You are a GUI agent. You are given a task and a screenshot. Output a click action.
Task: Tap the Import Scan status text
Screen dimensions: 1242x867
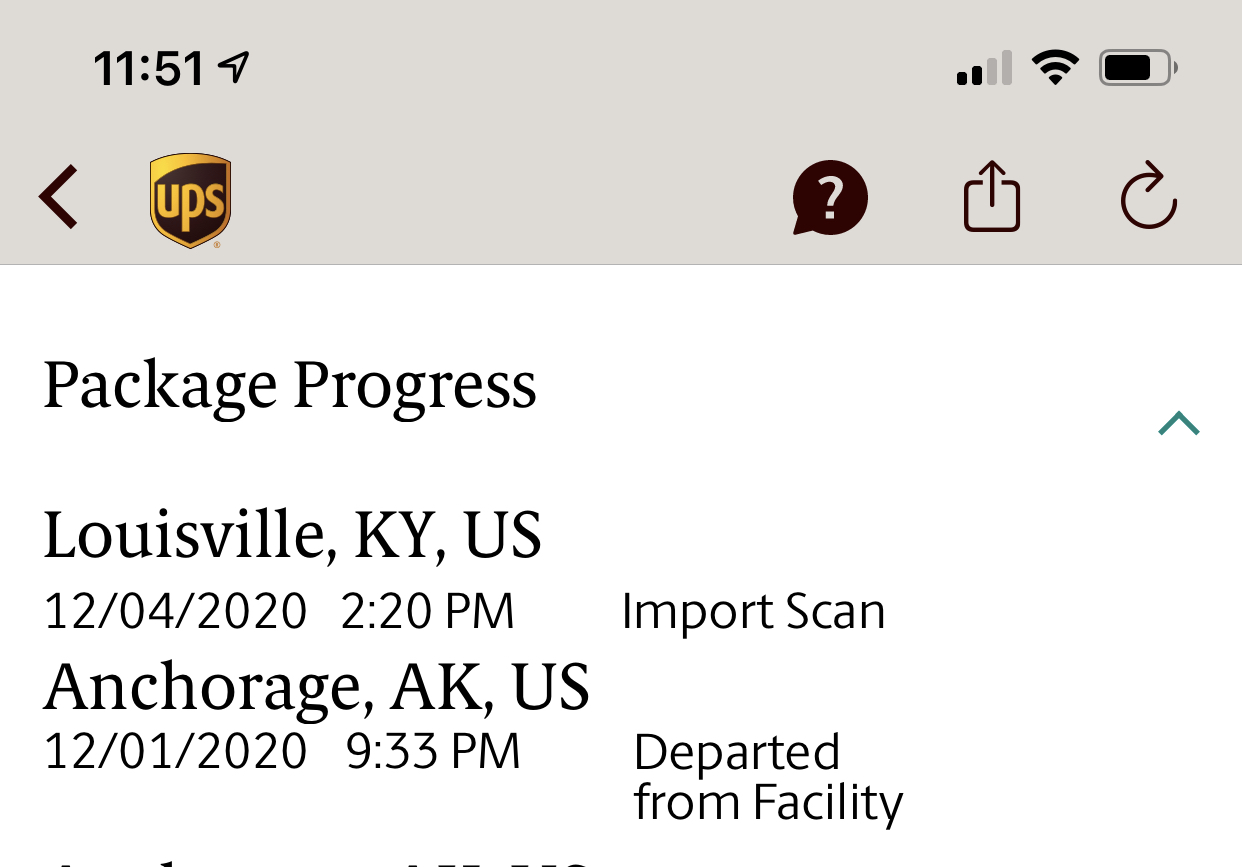(753, 611)
